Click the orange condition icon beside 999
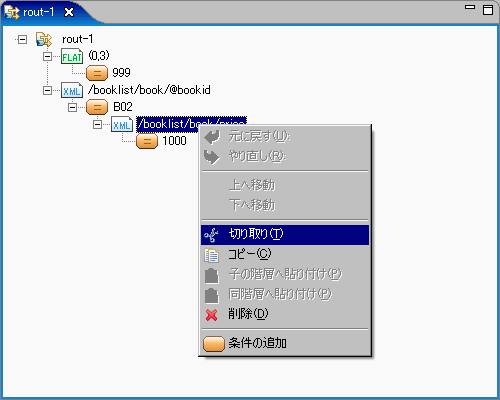This screenshot has width=500, height=400. [x=97, y=73]
